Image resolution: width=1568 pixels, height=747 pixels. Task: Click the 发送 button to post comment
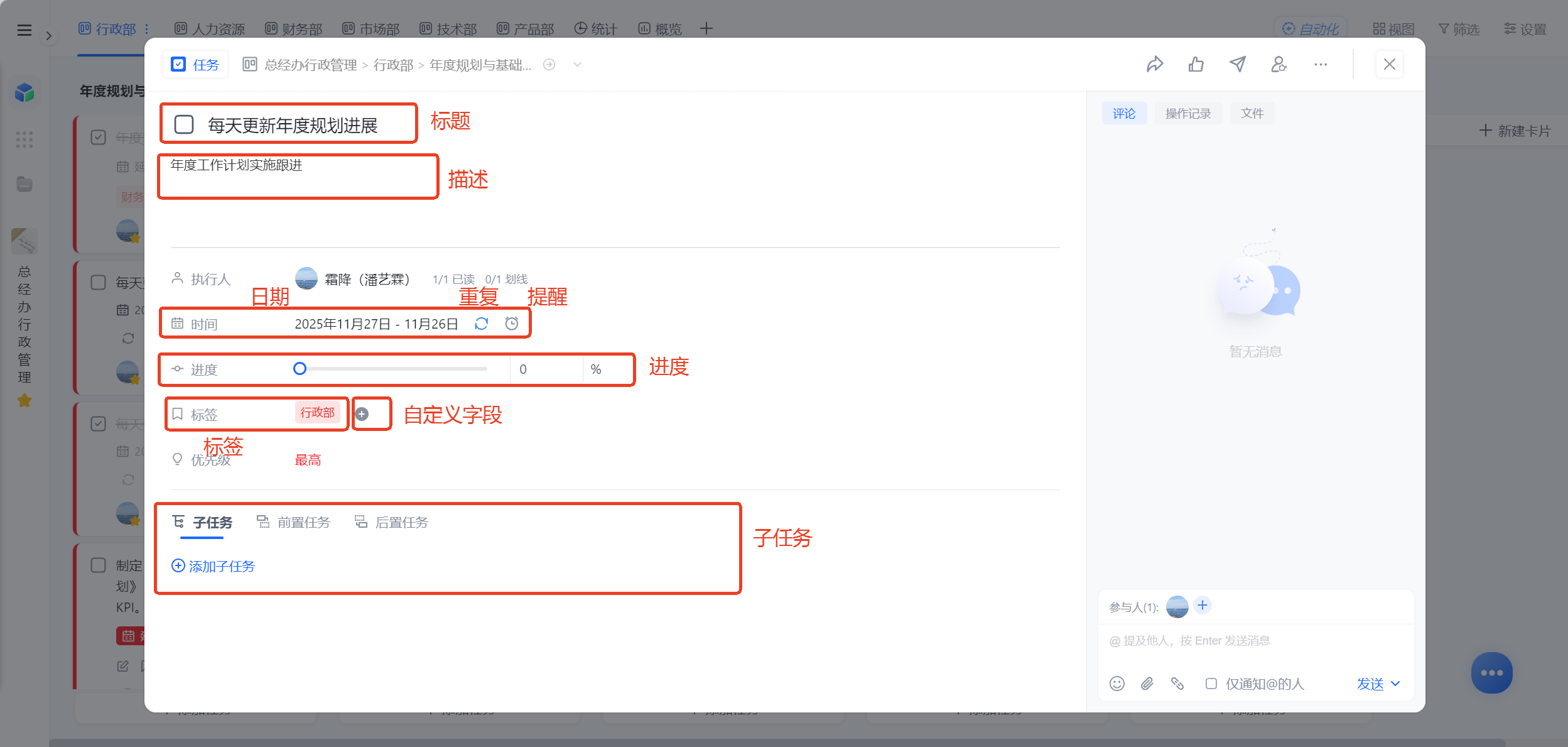pos(1370,684)
